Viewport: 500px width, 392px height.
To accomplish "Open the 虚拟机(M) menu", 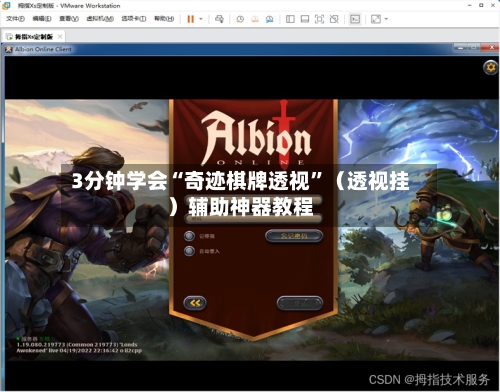I will tap(100, 19).
